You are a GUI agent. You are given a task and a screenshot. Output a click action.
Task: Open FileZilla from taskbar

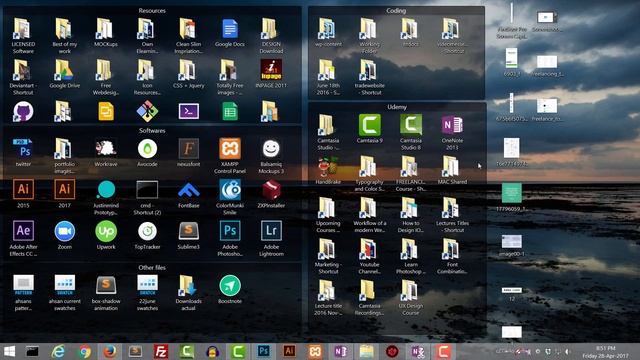[x=161, y=351]
